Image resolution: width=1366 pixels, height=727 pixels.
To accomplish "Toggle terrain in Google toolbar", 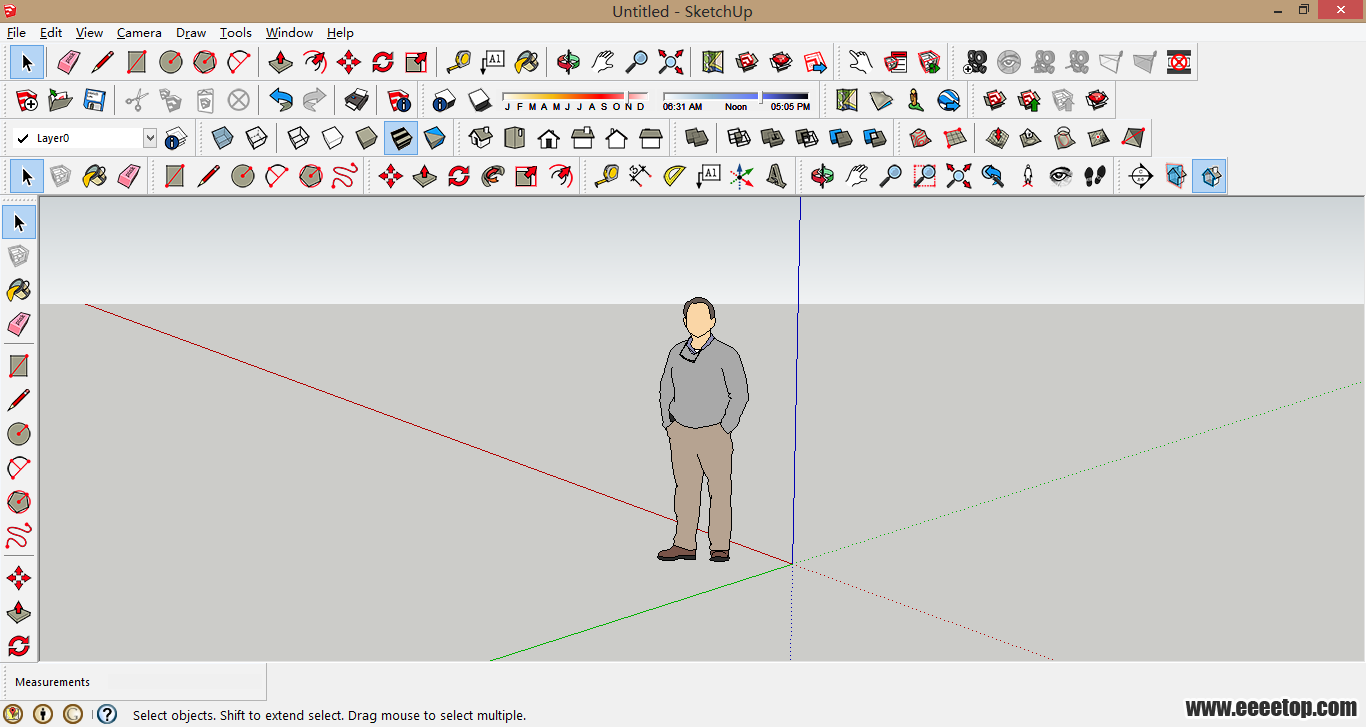I will tap(881, 100).
